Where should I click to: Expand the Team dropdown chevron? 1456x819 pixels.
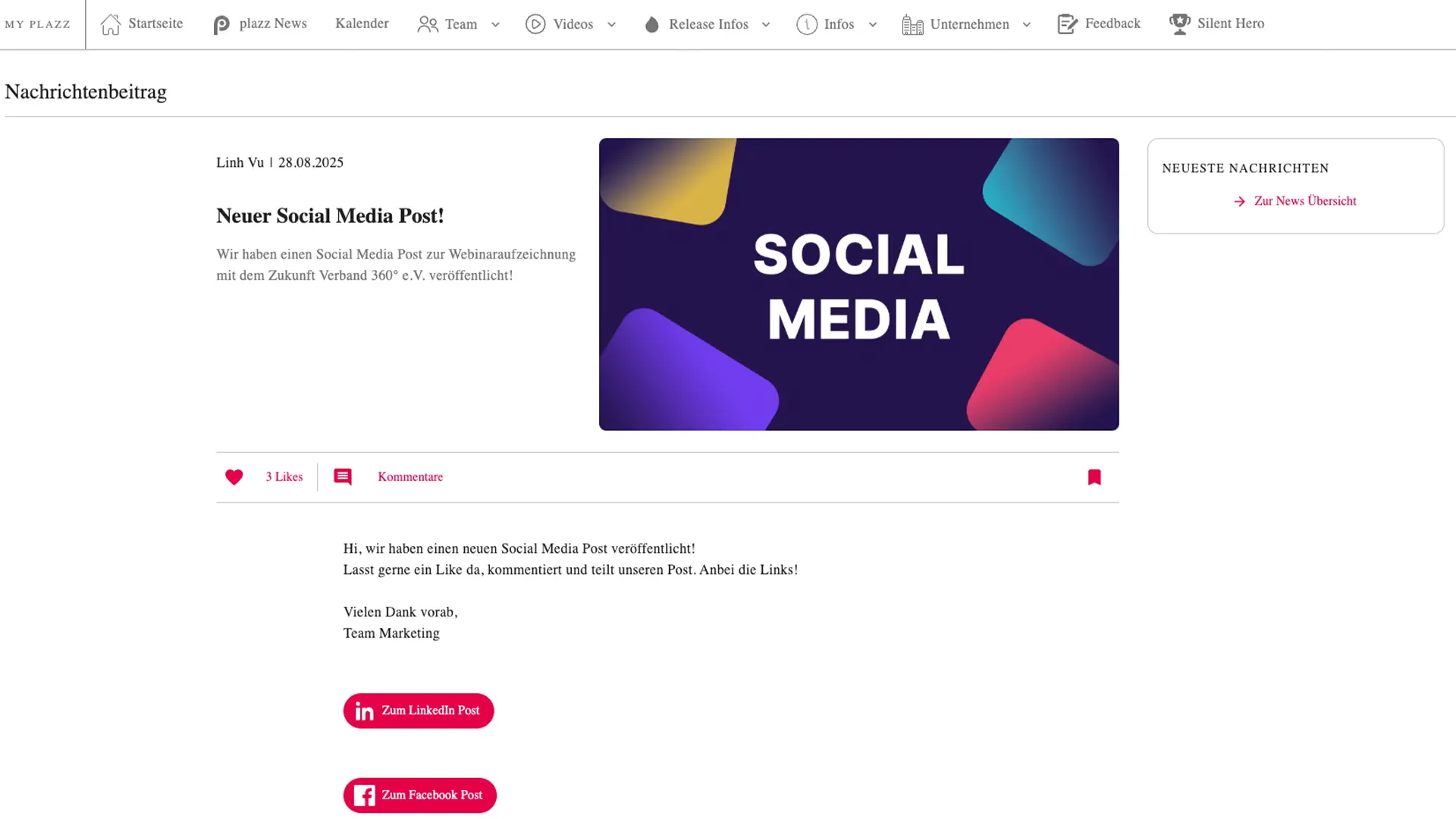click(495, 24)
